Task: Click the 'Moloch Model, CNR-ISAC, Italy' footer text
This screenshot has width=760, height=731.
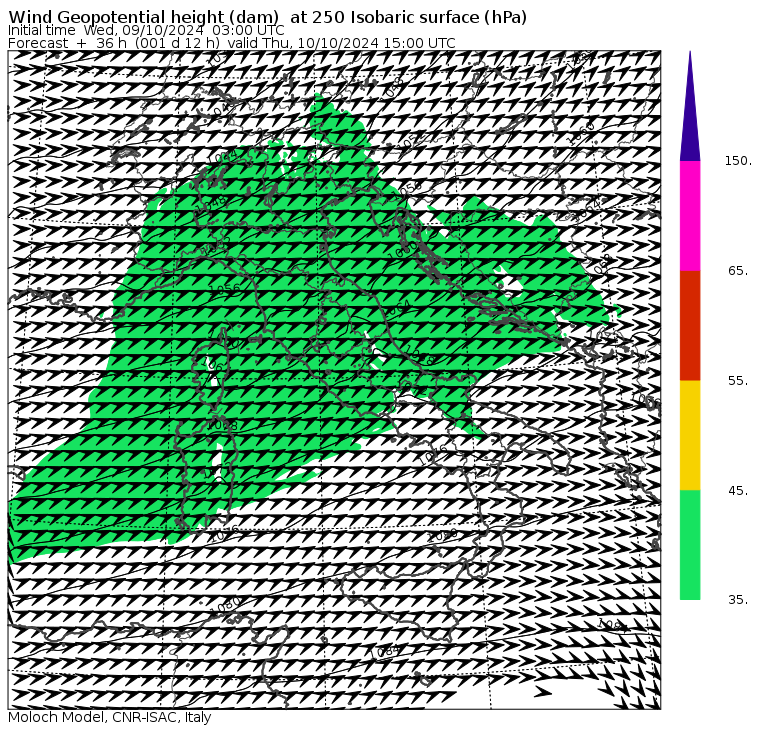Action: click(110, 717)
